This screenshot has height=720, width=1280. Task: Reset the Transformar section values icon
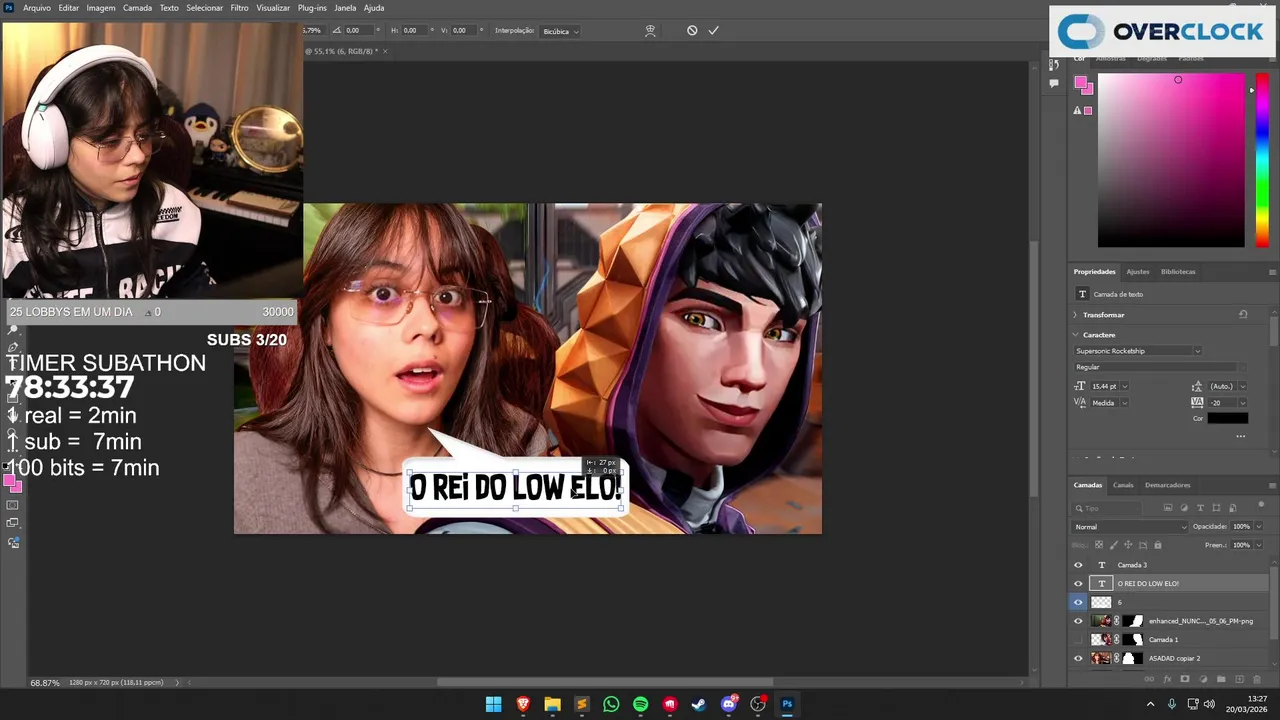coord(1243,314)
